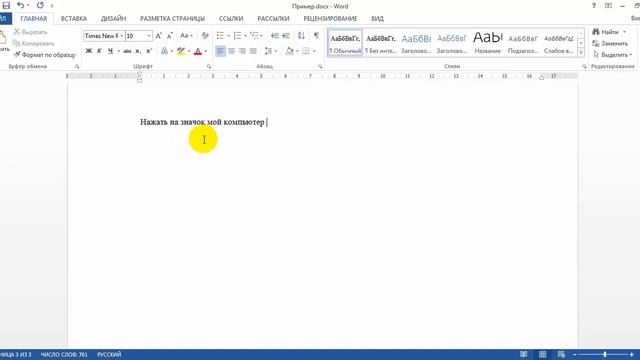
Task: Toggle italic formatting (К)
Action: click(99, 51)
